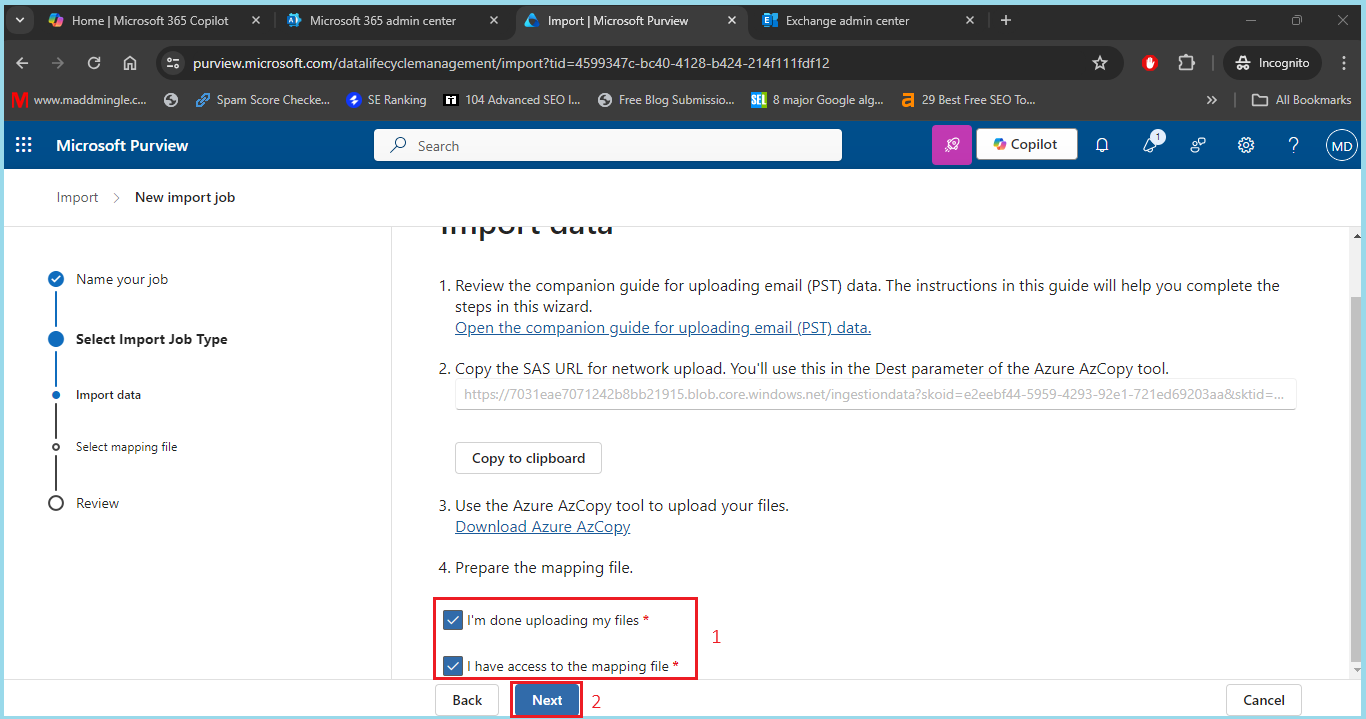This screenshot has width=1366, height=719.
Task: Close the Import Microsoft Purview tab
Action: (x=733, y=20)
